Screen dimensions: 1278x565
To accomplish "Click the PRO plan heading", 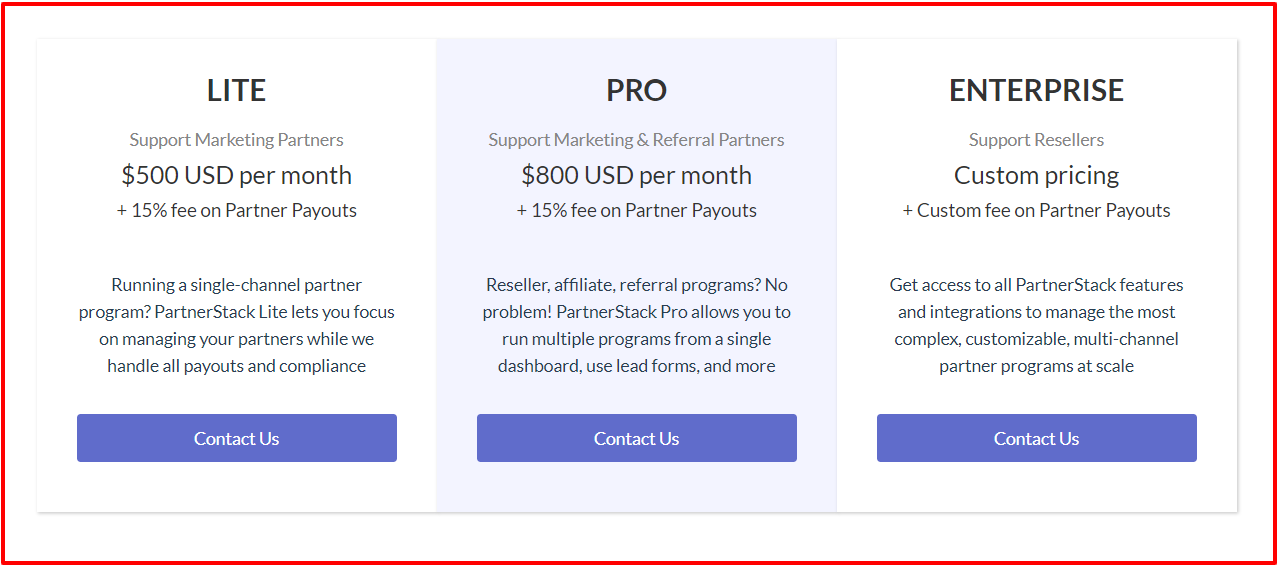I will 637,90.
